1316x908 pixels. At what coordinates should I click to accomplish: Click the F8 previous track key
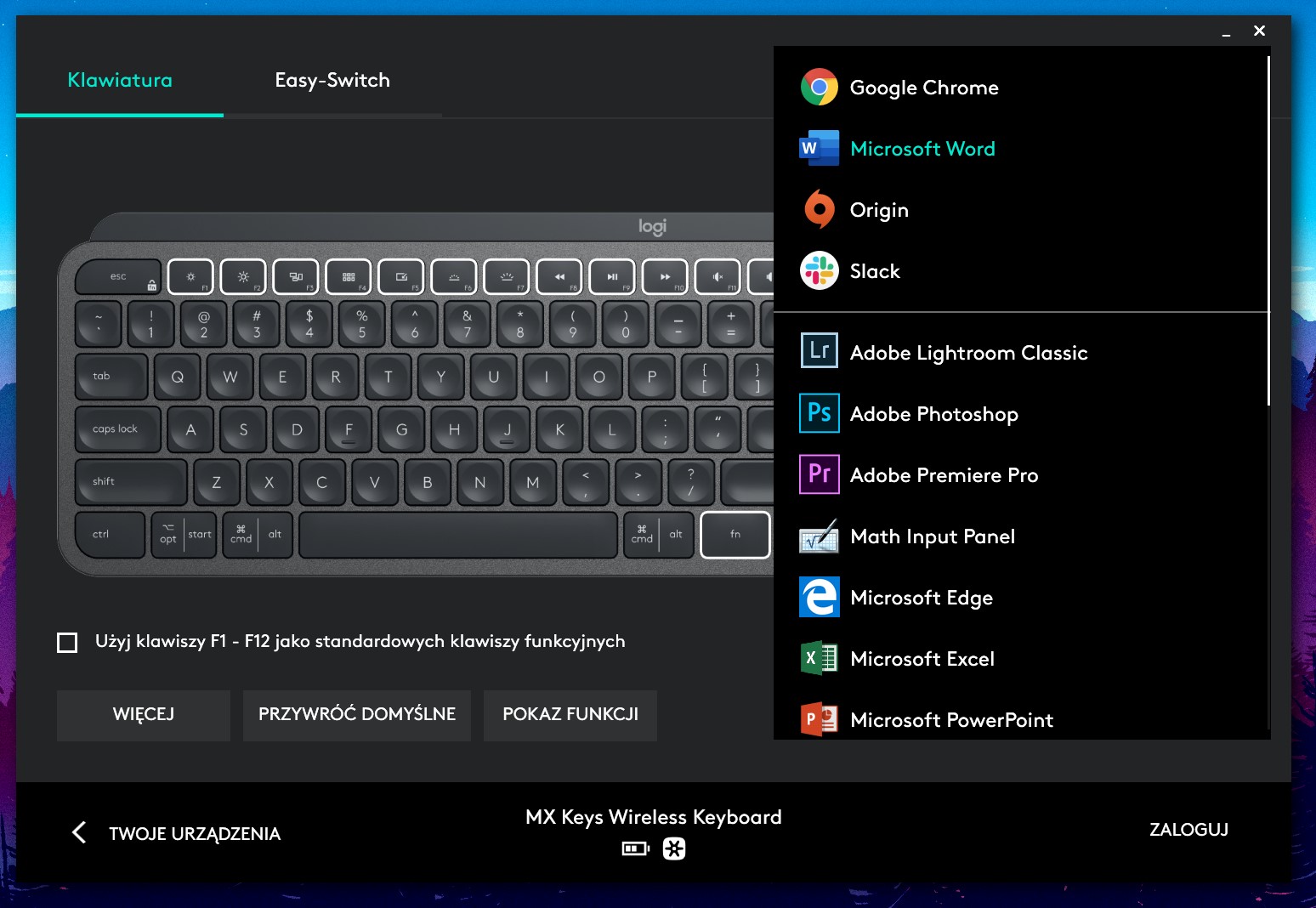click(559, 277)
